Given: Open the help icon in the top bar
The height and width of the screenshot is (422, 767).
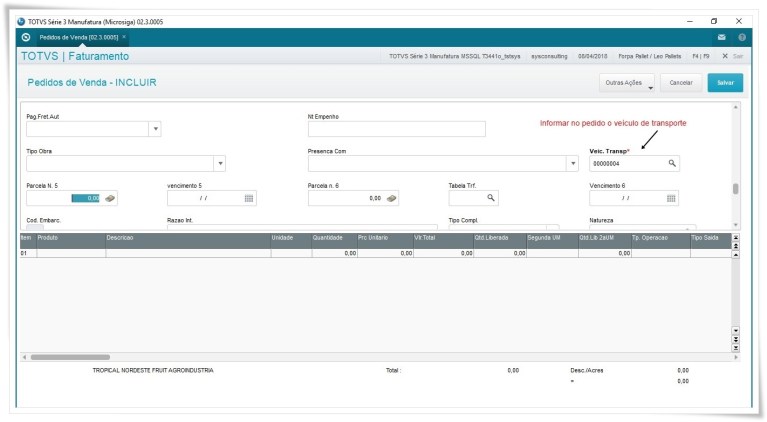Looking at the screenshot, I should [742, 37].
